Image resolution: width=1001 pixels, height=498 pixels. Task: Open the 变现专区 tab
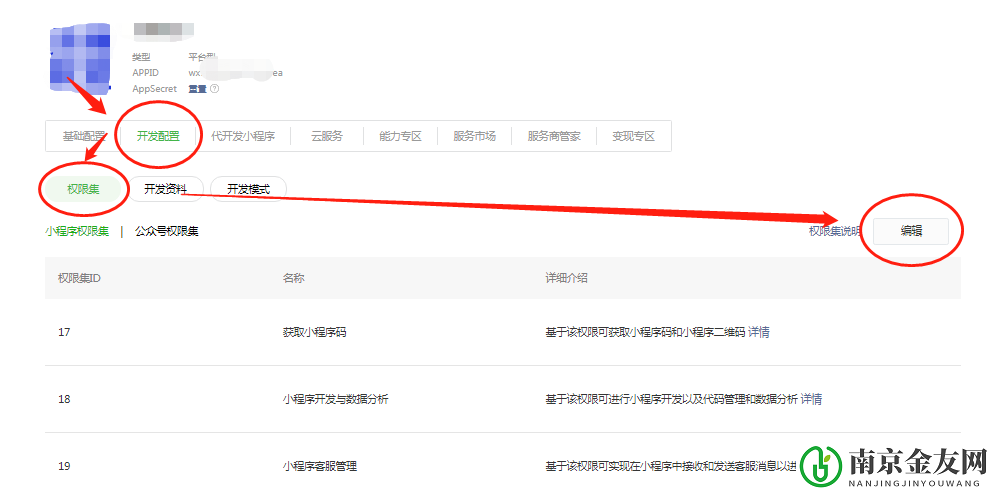coord(633,136)
